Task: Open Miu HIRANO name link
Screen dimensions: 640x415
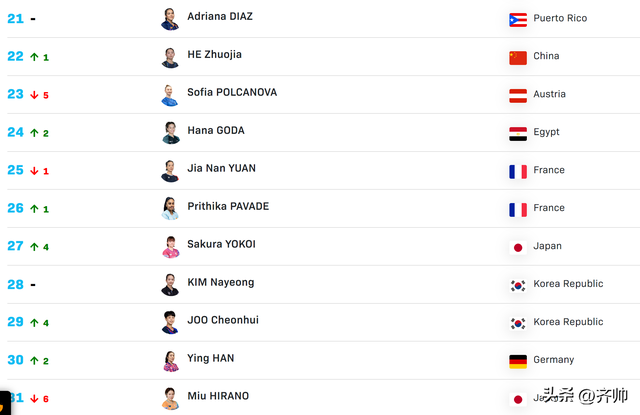Action: coord(218,396)
